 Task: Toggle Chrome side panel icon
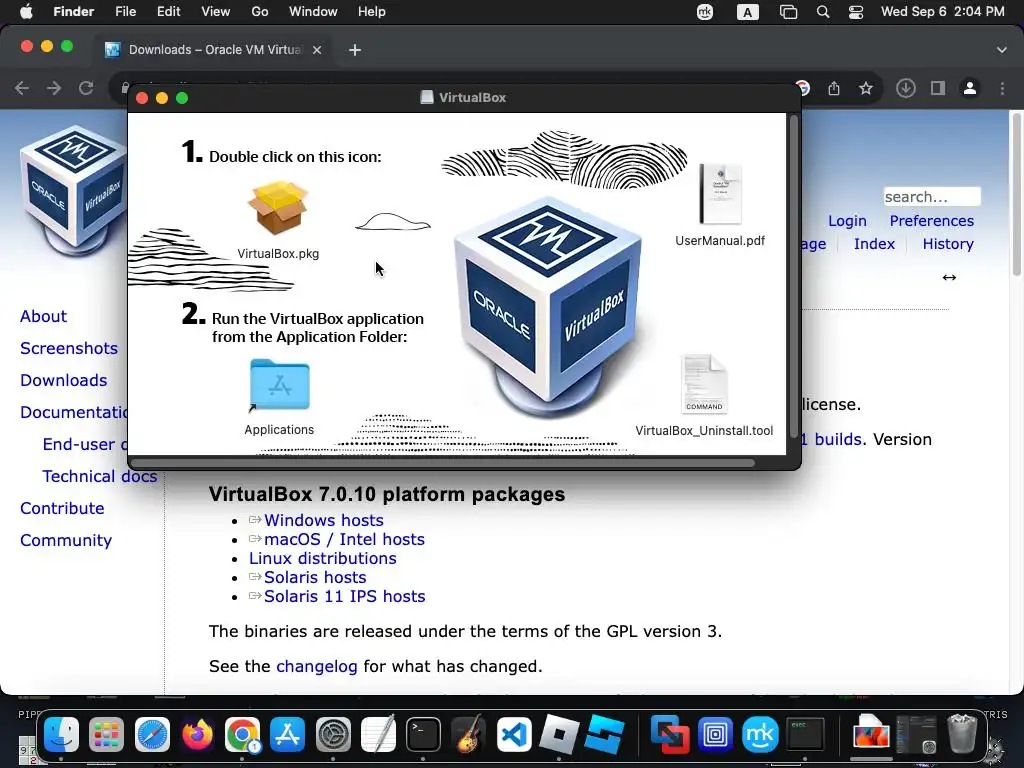pos(938,88)
